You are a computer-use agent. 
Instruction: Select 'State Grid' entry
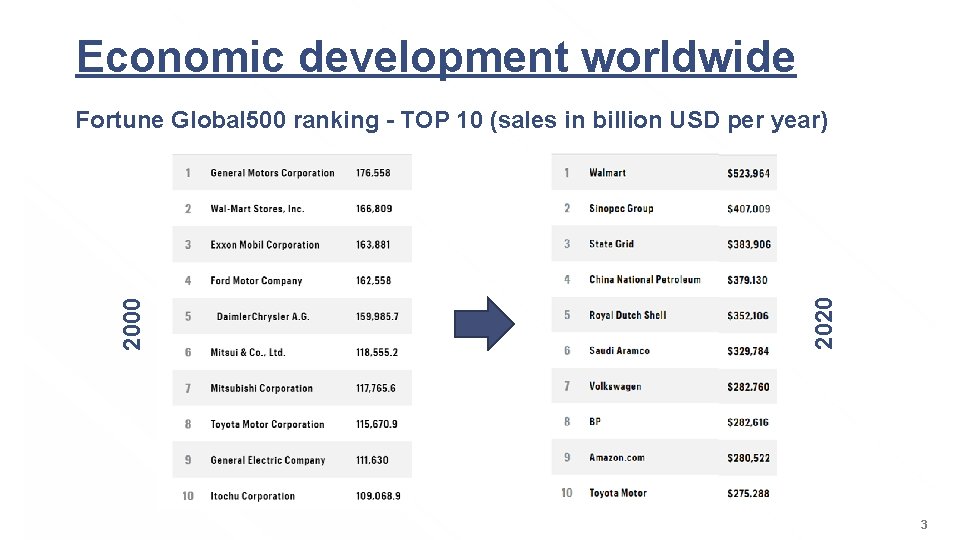point(612,244)
